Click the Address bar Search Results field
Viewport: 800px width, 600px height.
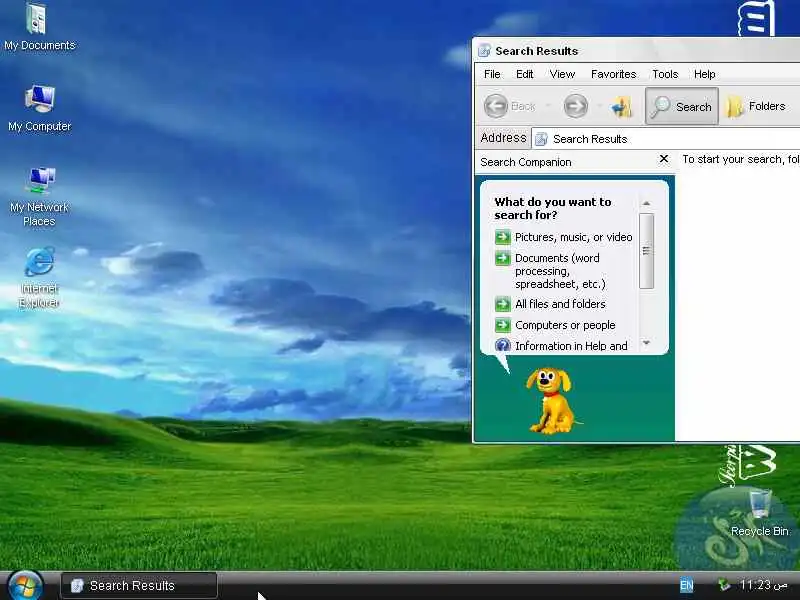[x=665, y=139]
